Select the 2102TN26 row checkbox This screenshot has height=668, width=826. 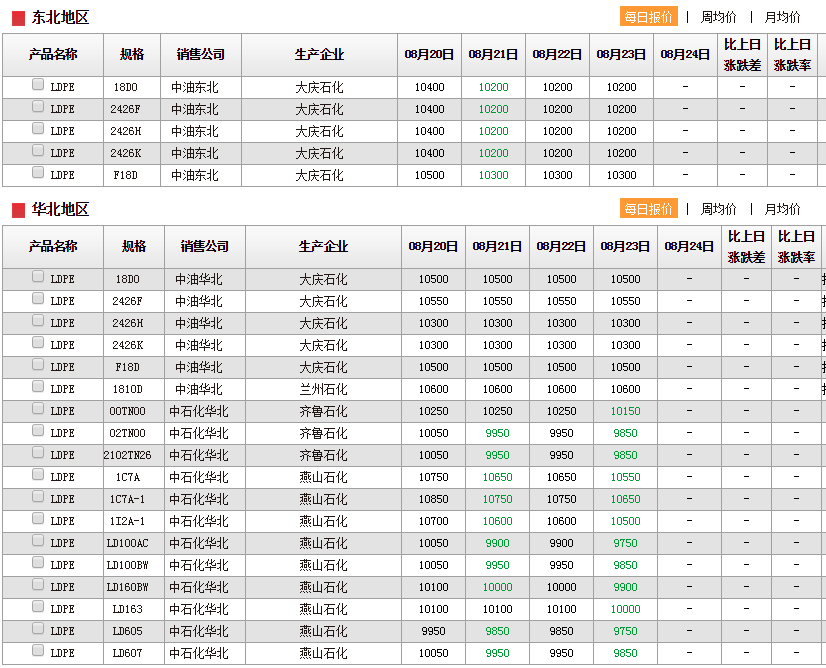point(38,453)
